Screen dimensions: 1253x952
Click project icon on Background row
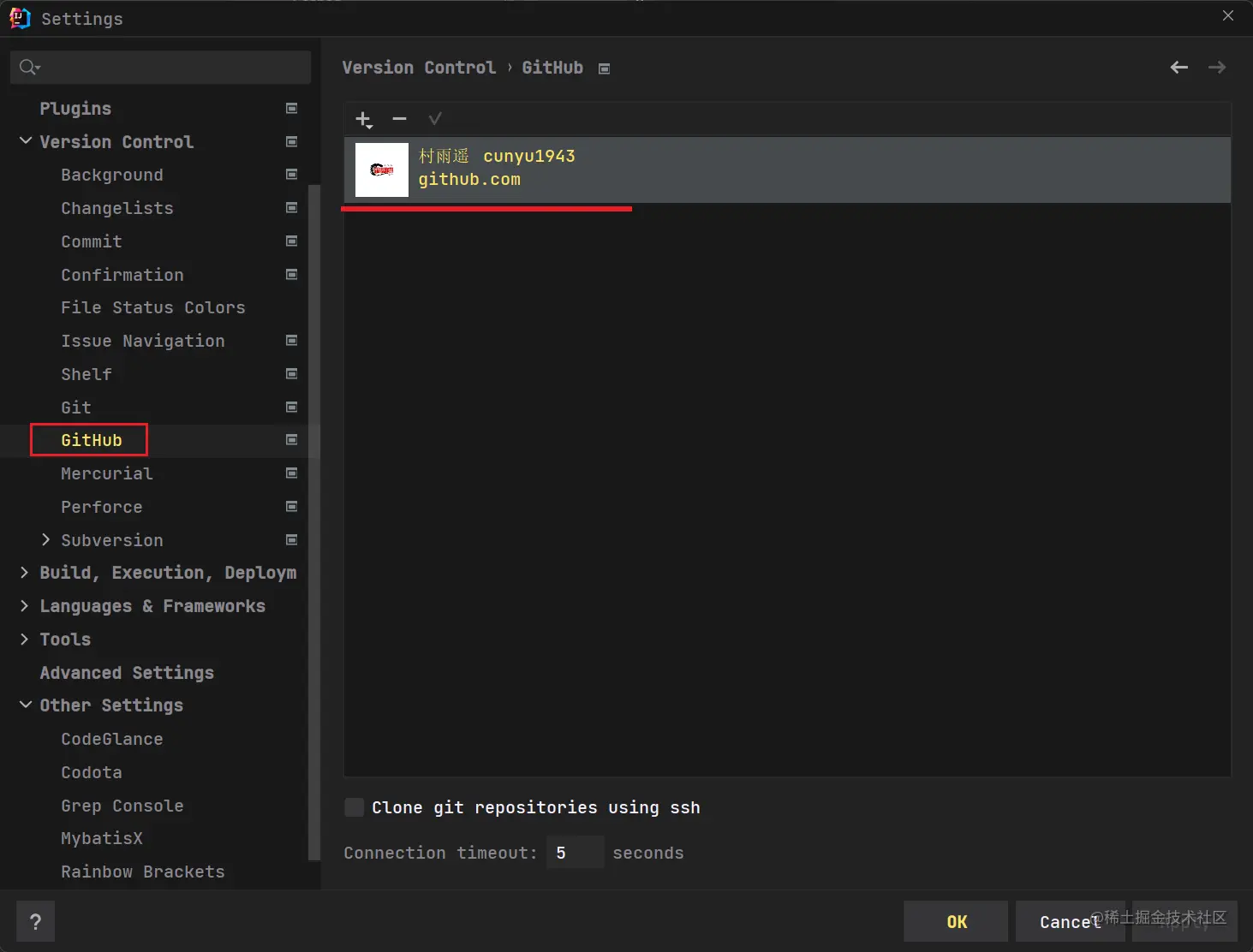(x=291, y=174)
